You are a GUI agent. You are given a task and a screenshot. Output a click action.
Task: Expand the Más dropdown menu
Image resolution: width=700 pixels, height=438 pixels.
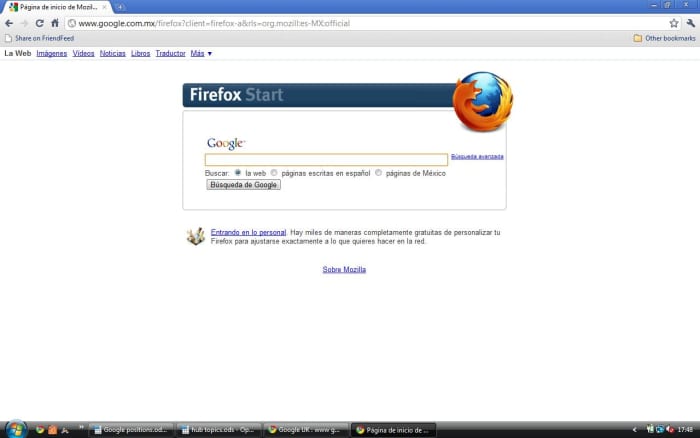pyautogui.click(x=201, y=54)
